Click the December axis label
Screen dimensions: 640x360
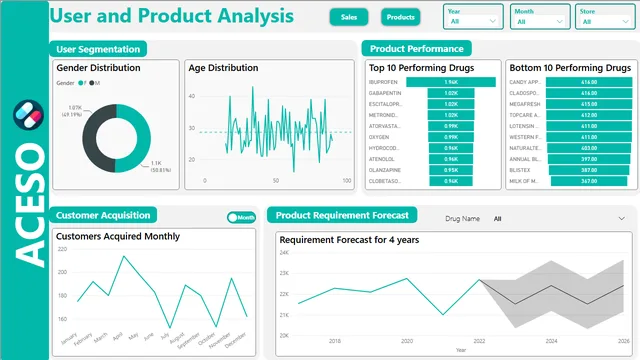pos(236,340)
